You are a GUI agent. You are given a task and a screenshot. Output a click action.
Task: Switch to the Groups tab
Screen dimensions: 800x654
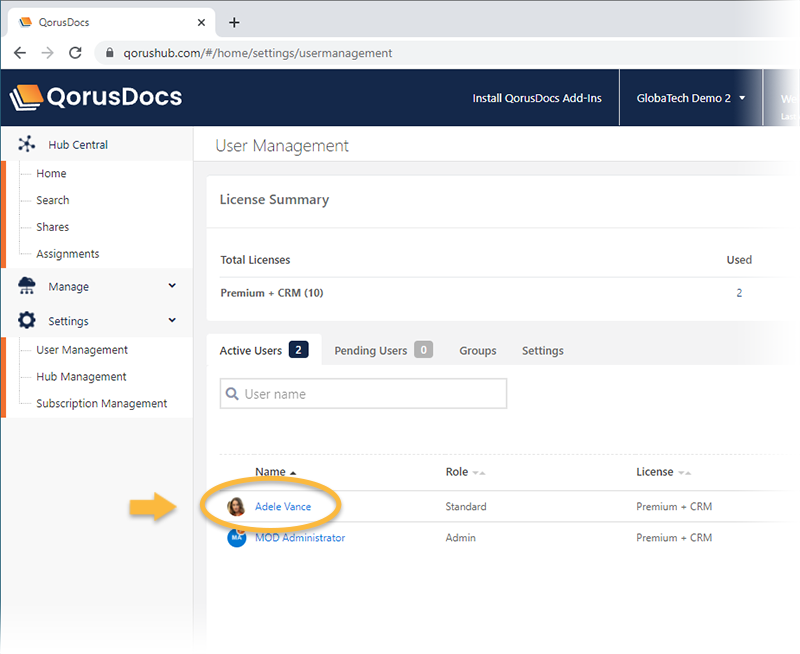(478, 351)
